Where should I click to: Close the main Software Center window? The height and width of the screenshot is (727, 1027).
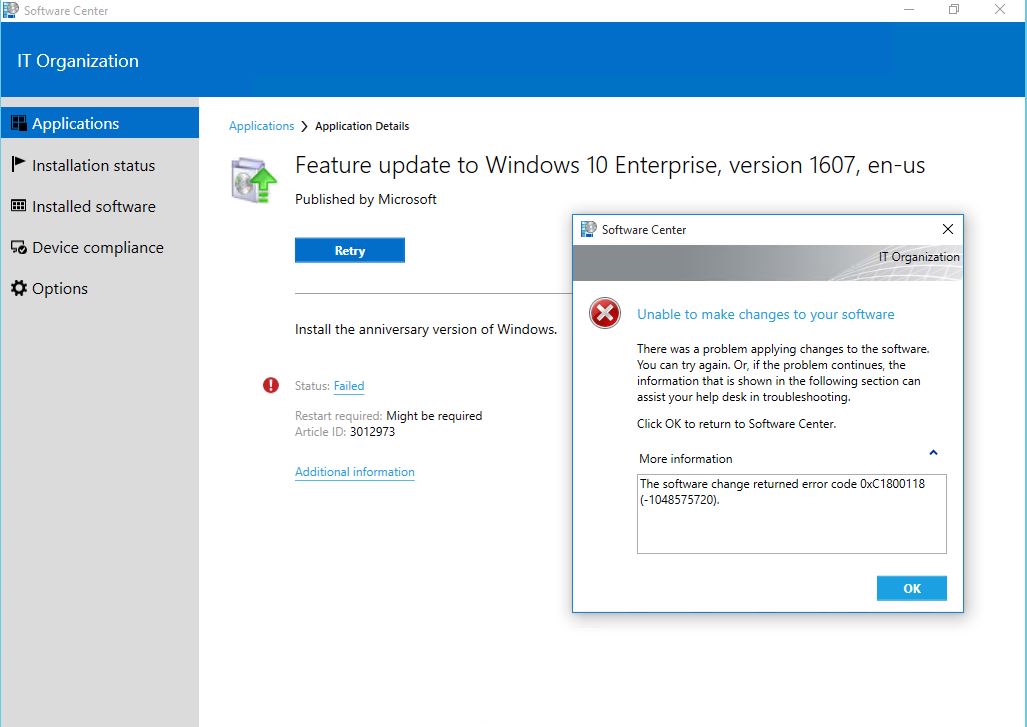pos(999,9)
